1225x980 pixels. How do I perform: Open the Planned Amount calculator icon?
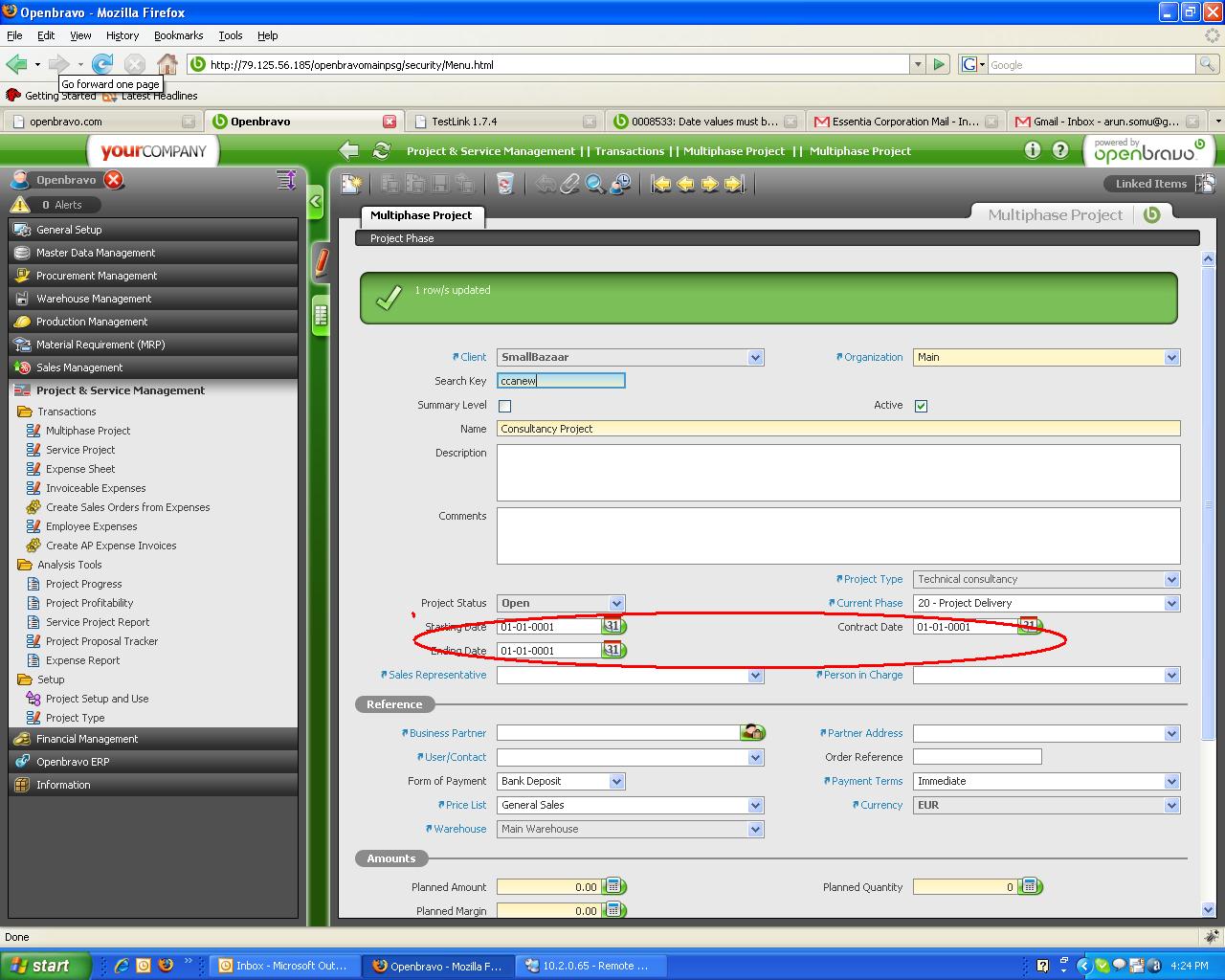point(613,887)
